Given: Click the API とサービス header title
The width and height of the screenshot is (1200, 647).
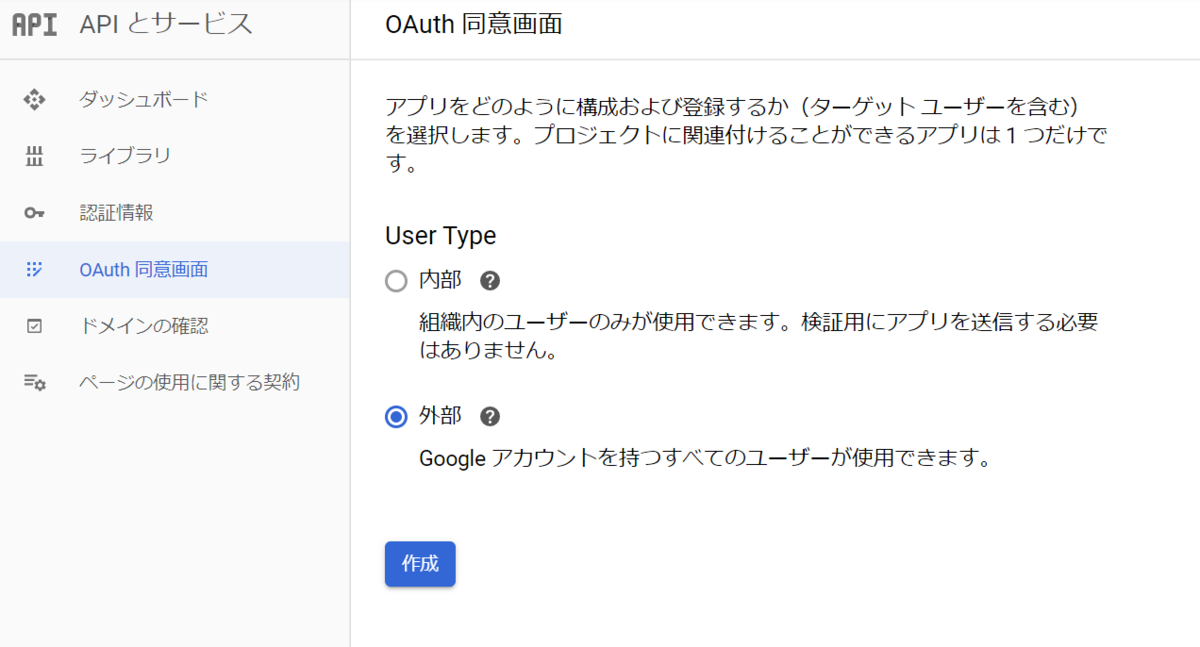Looking at the screenshot, I should click(166, 25).
